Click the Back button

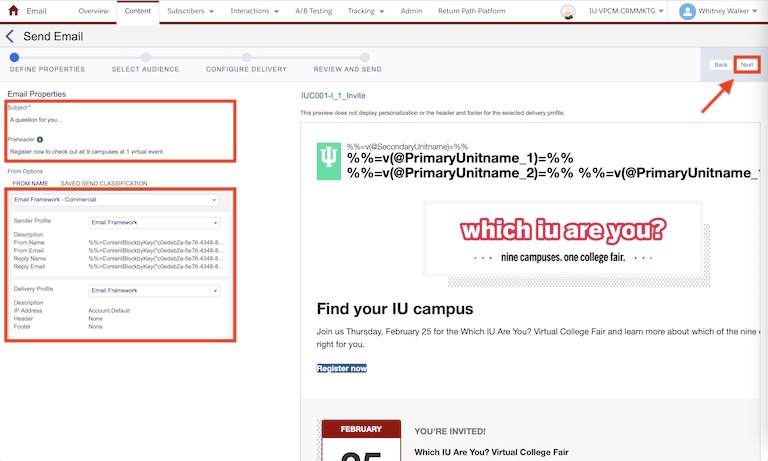point(720,65)
